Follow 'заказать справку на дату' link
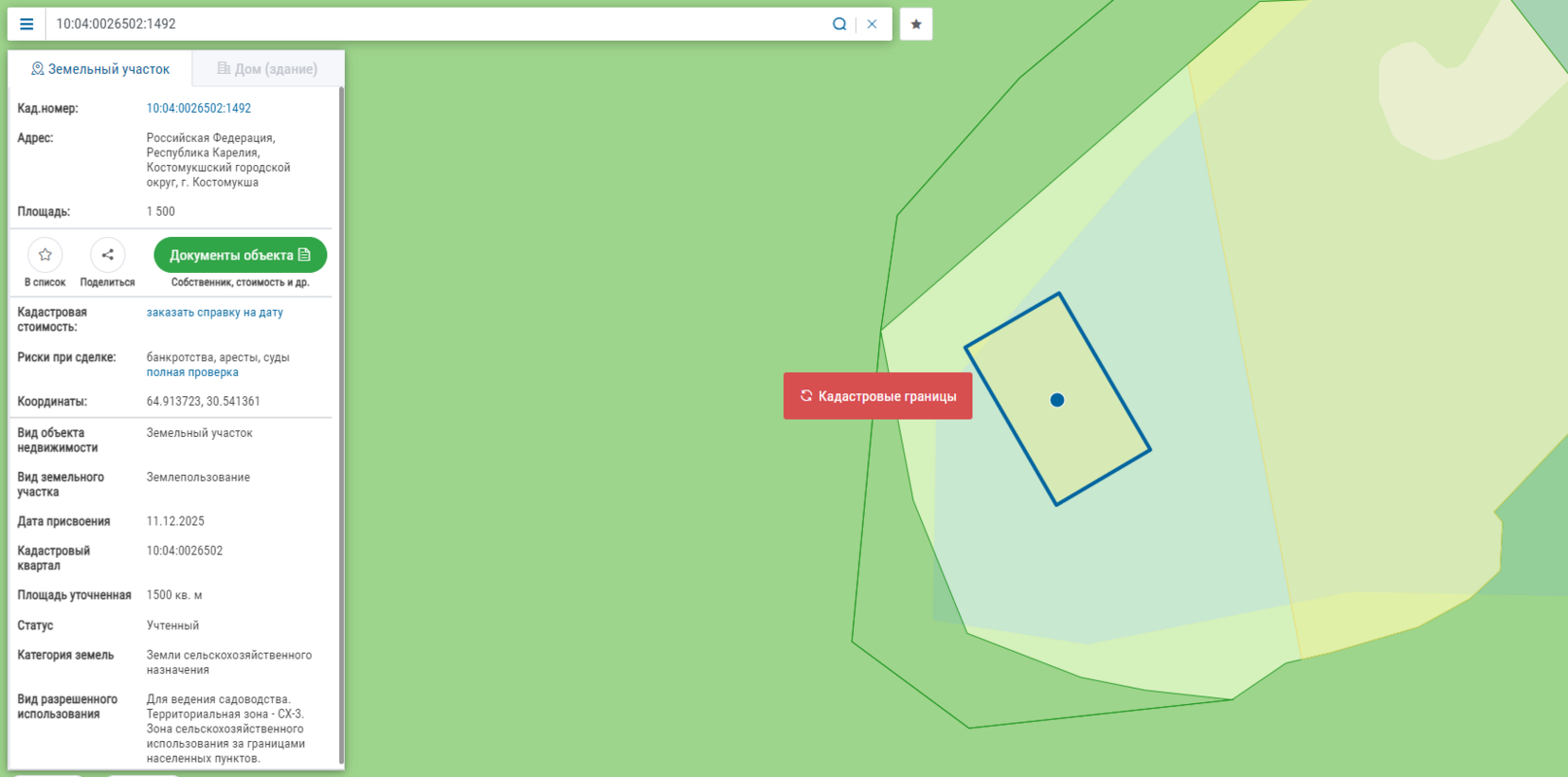 pyautogui.click(x=214, y=312)
